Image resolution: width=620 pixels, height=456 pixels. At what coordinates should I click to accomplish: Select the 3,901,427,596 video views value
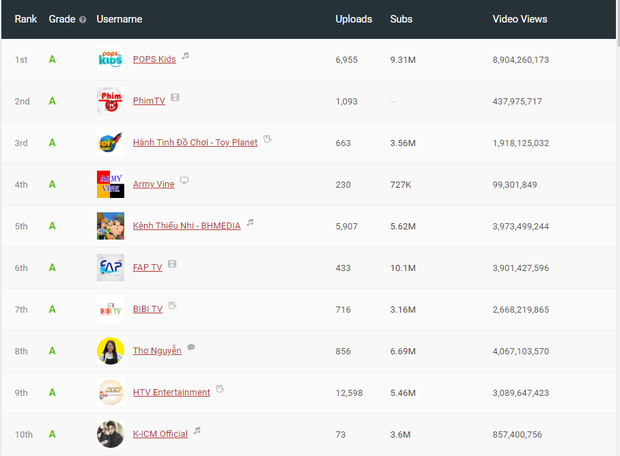(521, 268)
